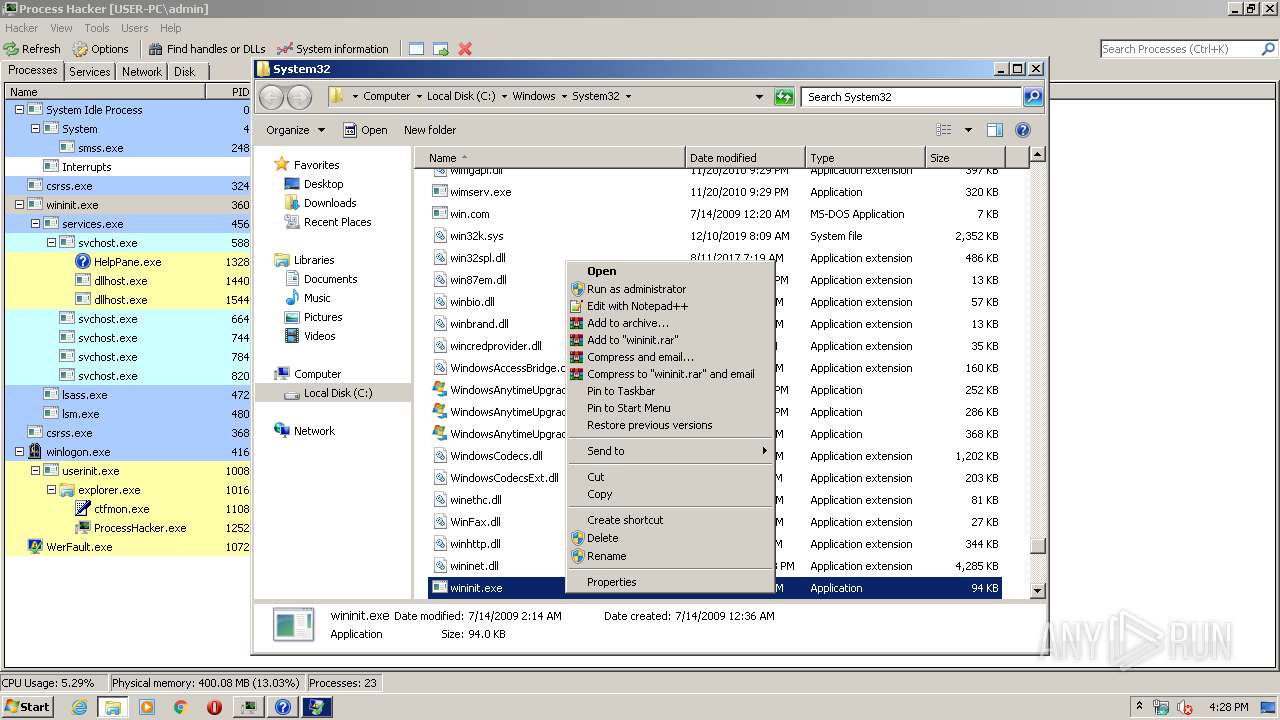Select the Desktop favorite in sidebar
The image size is (1280, 720).
[323, 184]
